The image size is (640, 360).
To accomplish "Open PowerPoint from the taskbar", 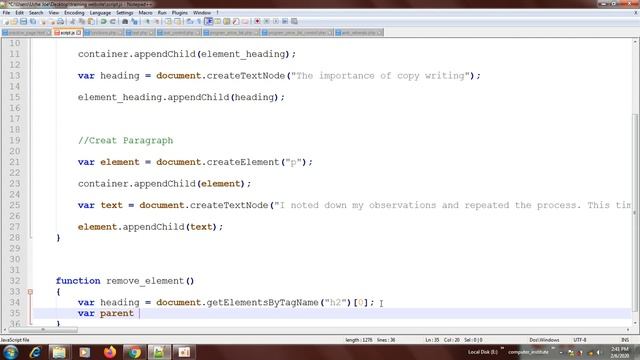I will pos(184,352).
